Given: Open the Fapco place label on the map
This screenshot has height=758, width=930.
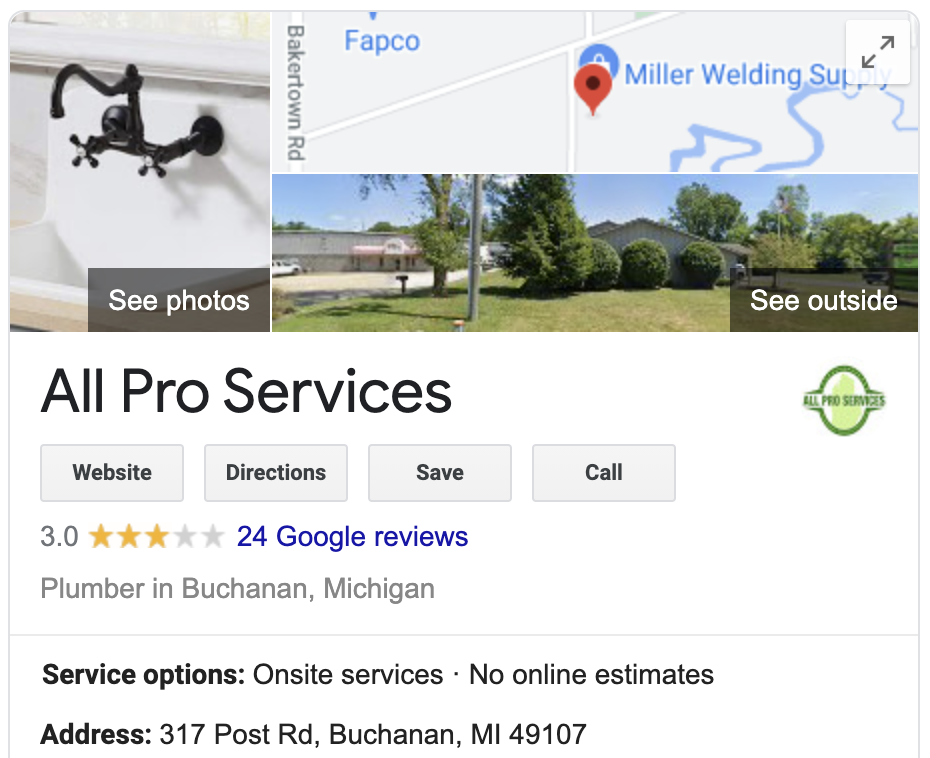Looking at the screenshot, I should [382, 41].
